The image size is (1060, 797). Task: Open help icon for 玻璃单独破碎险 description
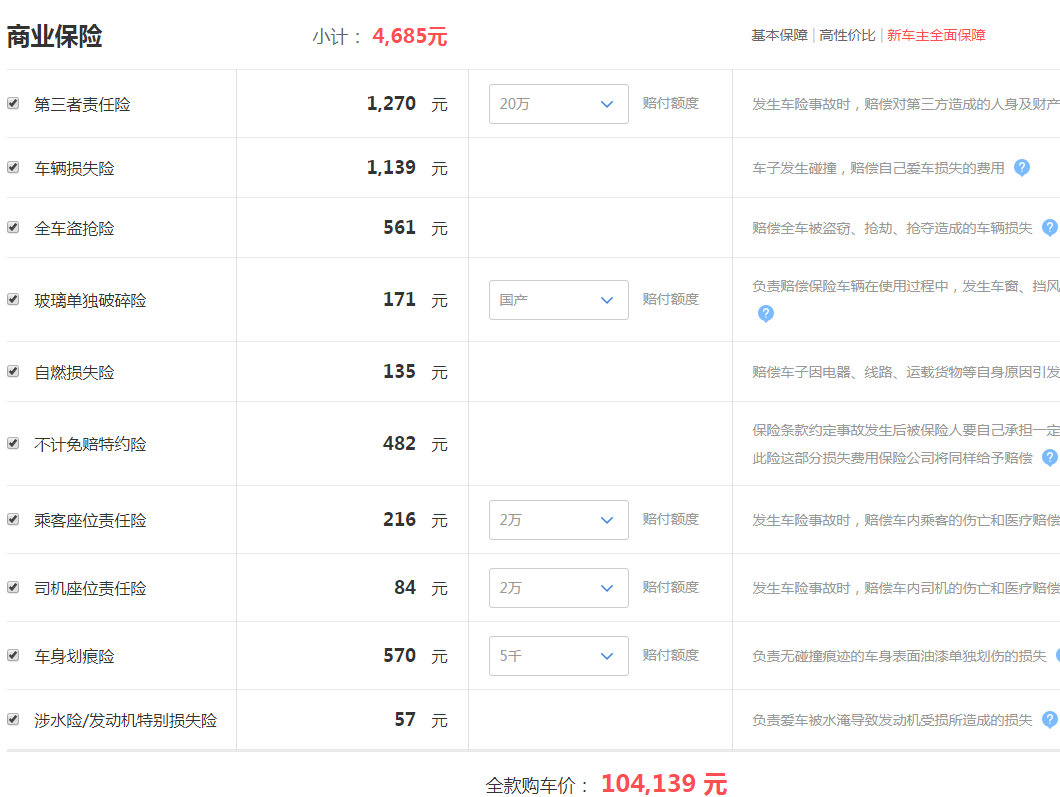click(x=765, y=314)
